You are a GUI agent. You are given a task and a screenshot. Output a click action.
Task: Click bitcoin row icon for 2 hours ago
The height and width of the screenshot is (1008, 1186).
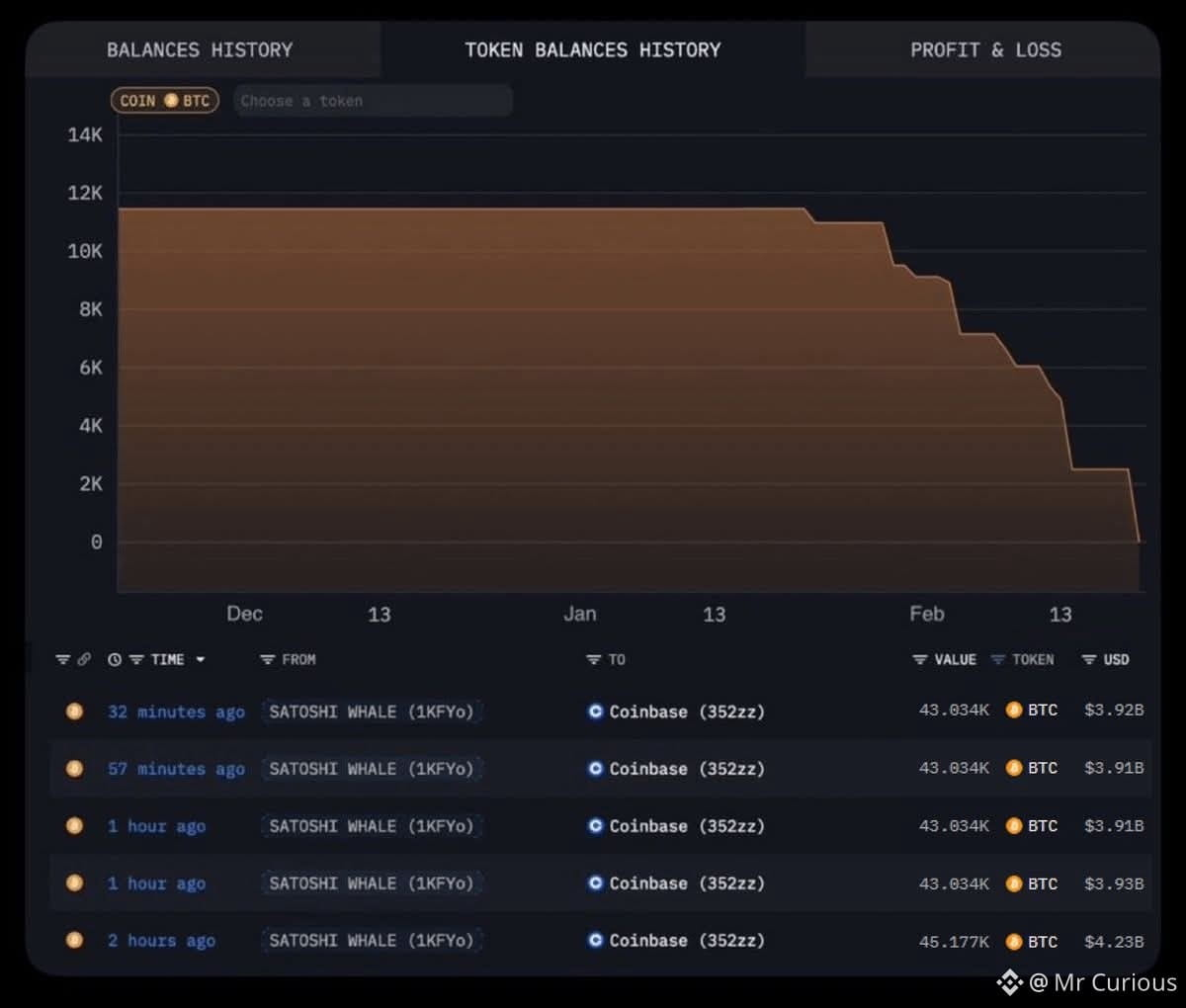74,940
